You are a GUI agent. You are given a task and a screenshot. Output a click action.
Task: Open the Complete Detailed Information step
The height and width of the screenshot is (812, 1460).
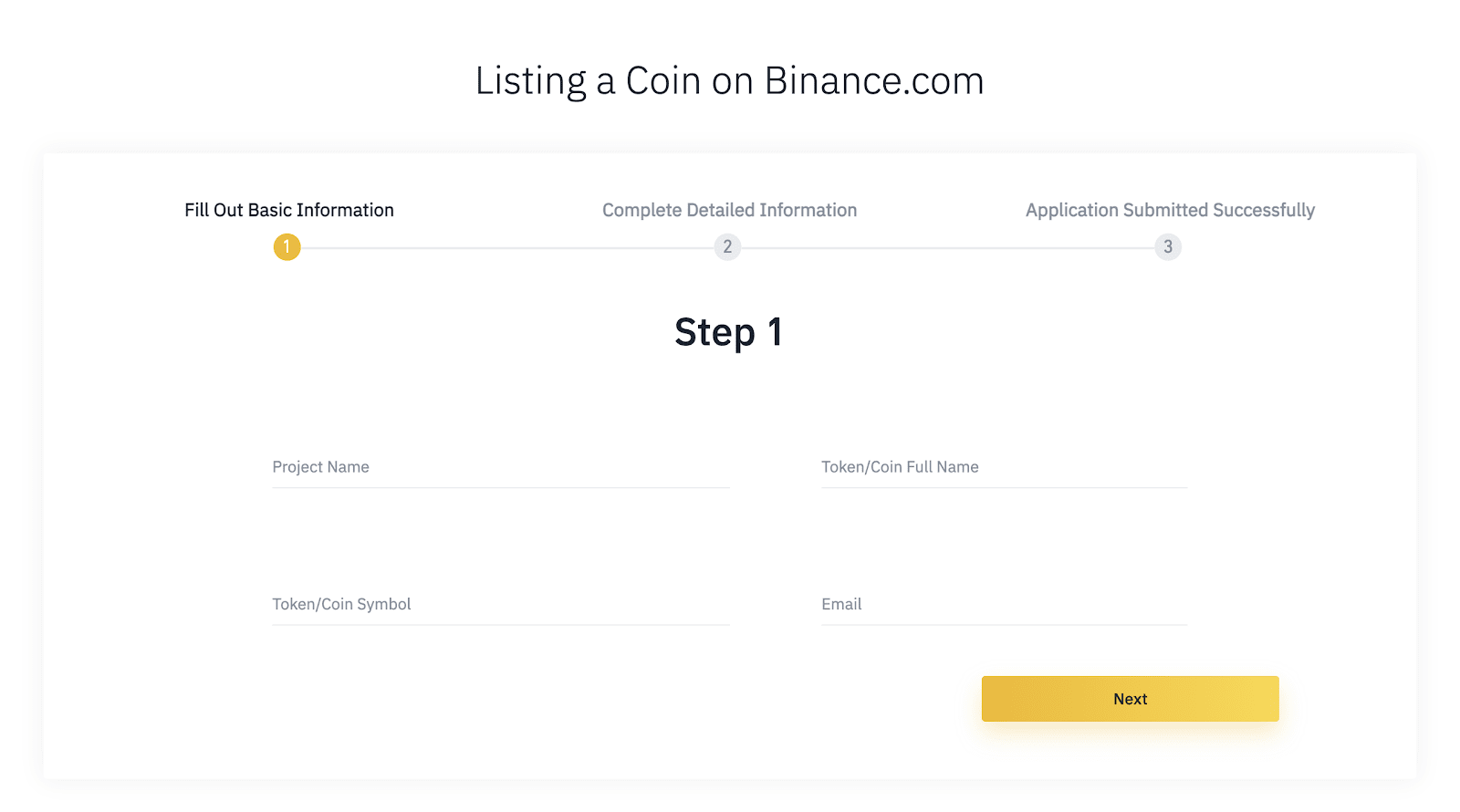pos(728,210)
